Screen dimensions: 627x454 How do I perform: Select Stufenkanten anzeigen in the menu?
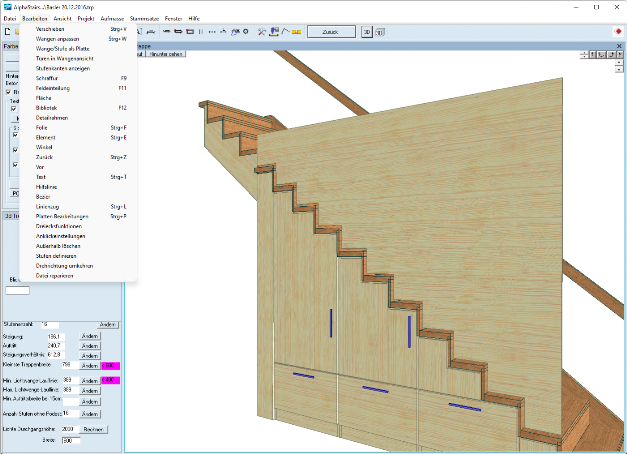(x=78, y=68)
